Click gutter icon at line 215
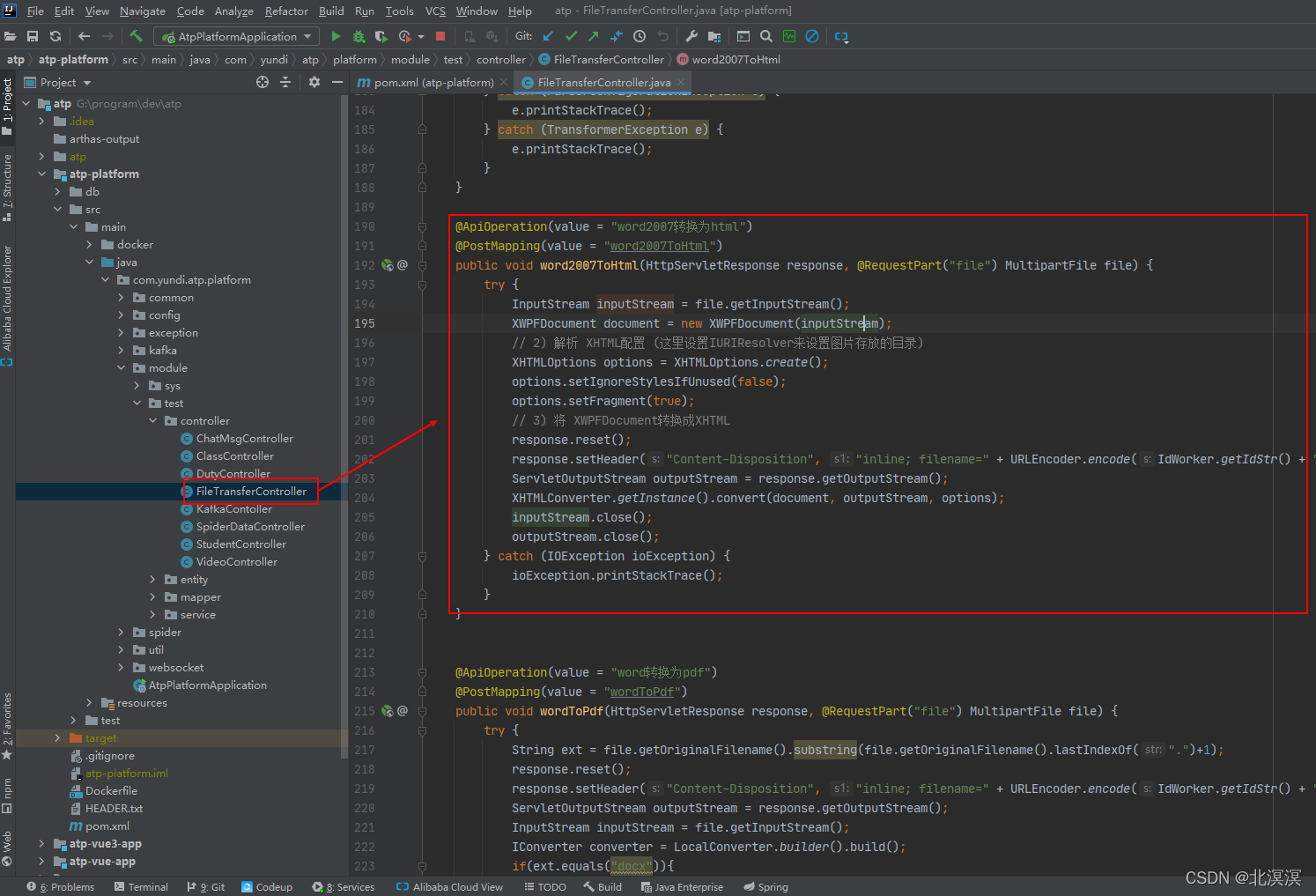Viewport: 1316px width, 896px height. click(387, 710)
